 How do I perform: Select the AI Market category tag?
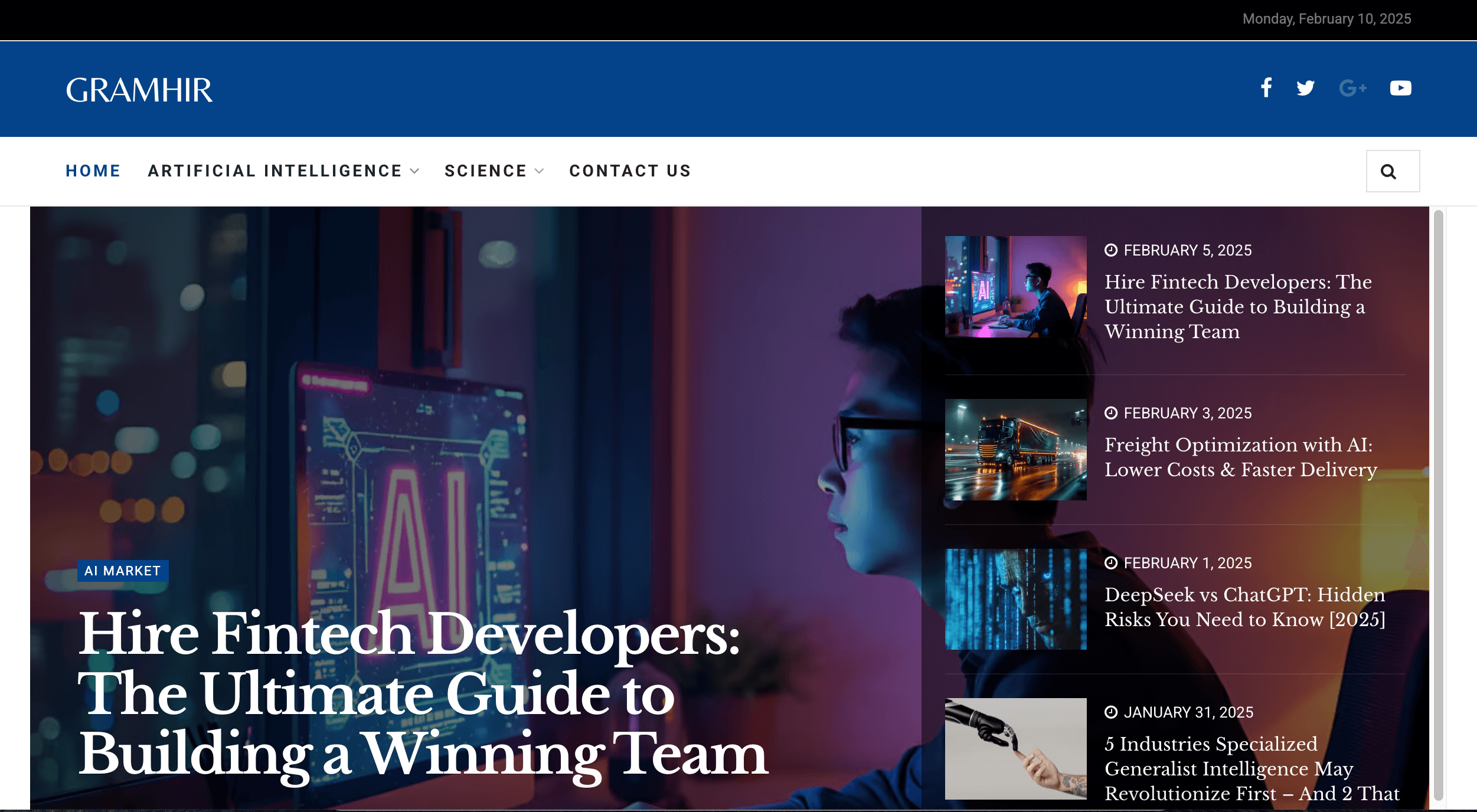click(123, 571)
